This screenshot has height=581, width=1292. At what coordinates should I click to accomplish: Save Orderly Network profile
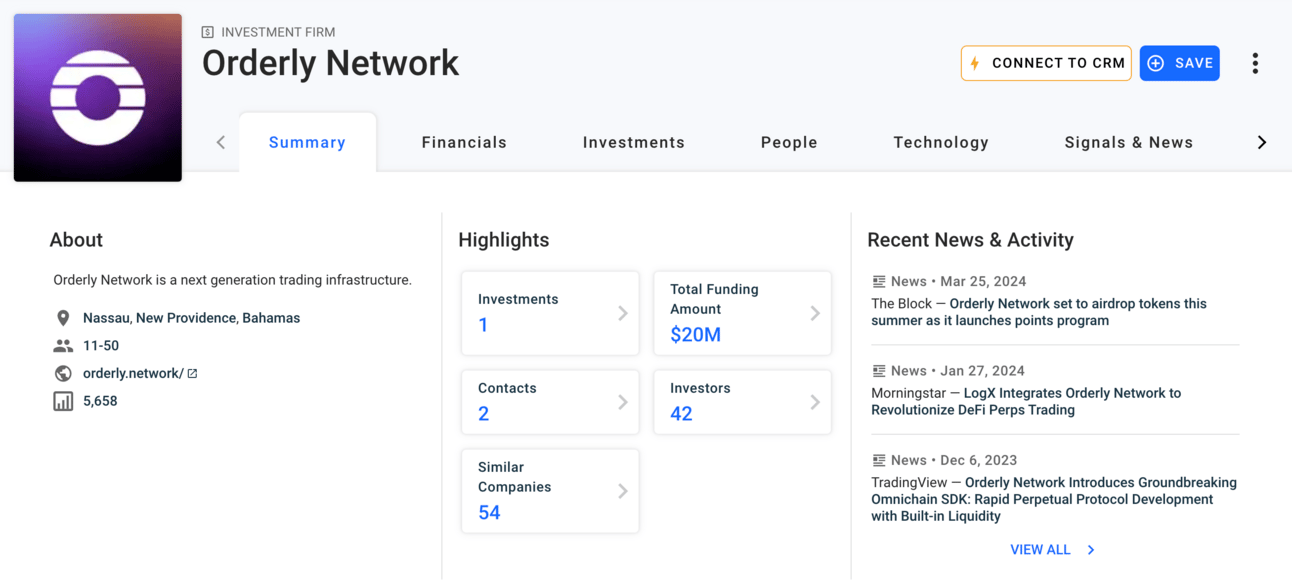1180,63
